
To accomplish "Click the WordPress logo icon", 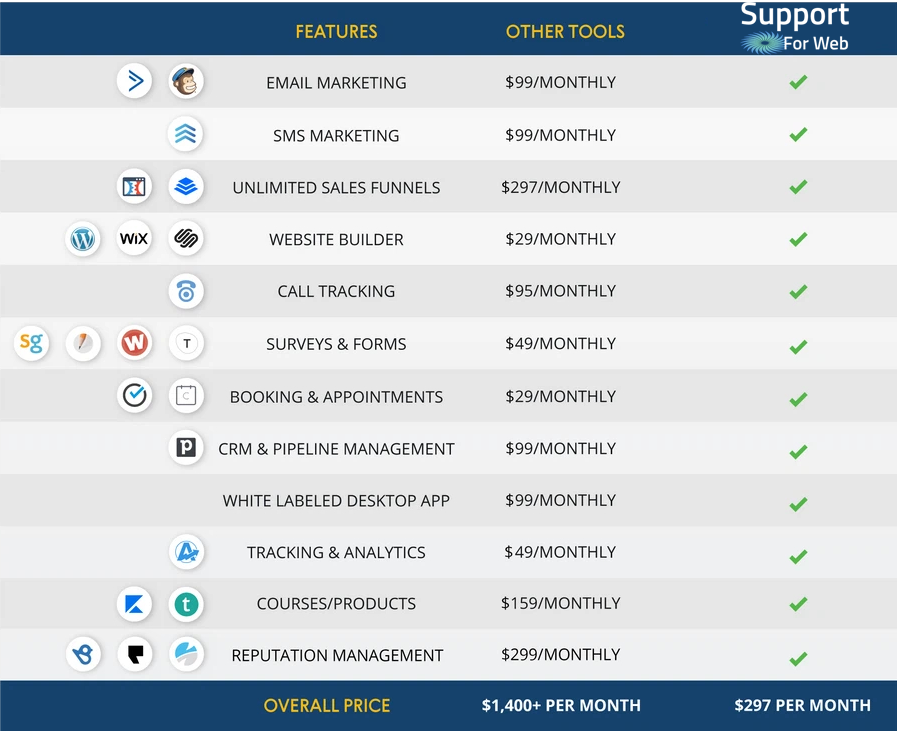I will (x=83, y=239).
